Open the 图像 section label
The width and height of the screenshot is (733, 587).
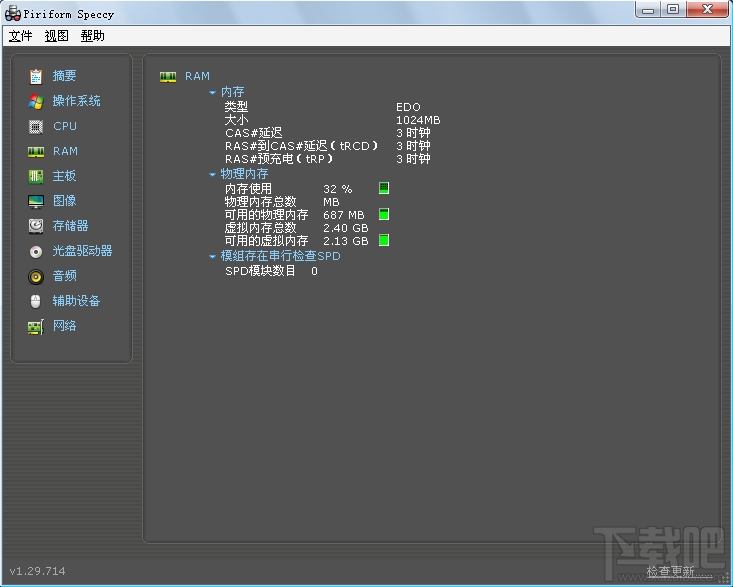65,201
